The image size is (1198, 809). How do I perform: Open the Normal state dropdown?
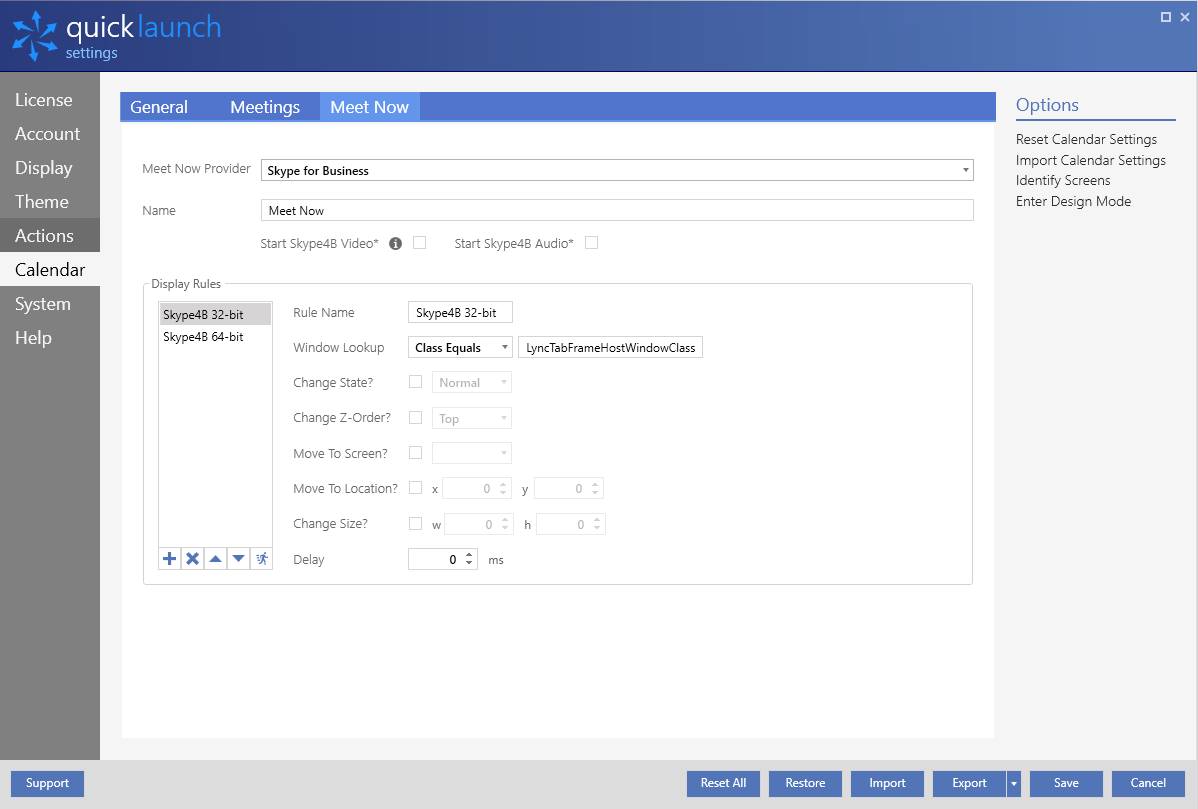pyautogui.click(x=471, y=383)
